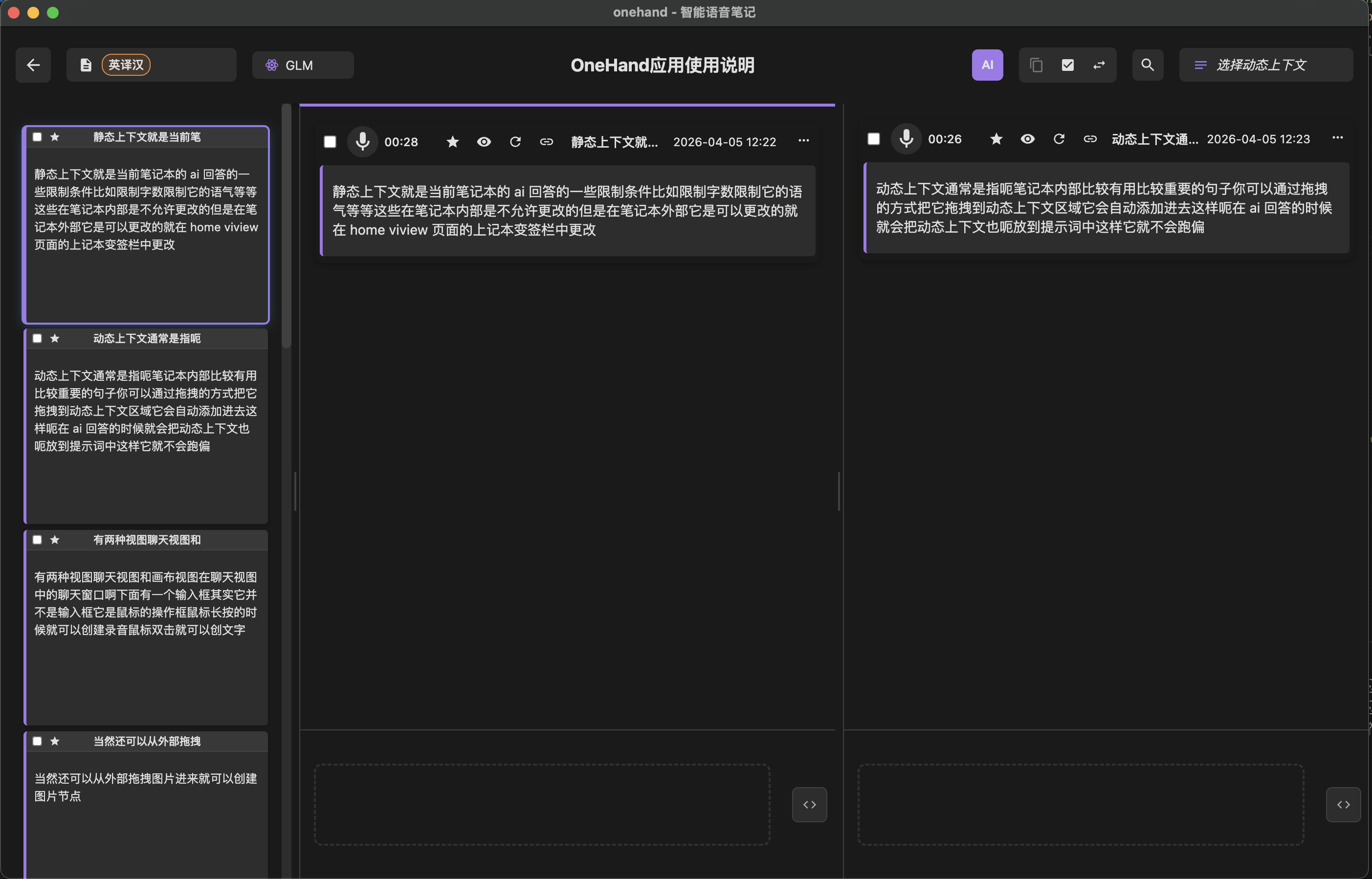Star the 静态上下文就是当前笔 sidebar card
This screenshot has width=1372, height=879.
pyautogui.click(x=55, y=137)
